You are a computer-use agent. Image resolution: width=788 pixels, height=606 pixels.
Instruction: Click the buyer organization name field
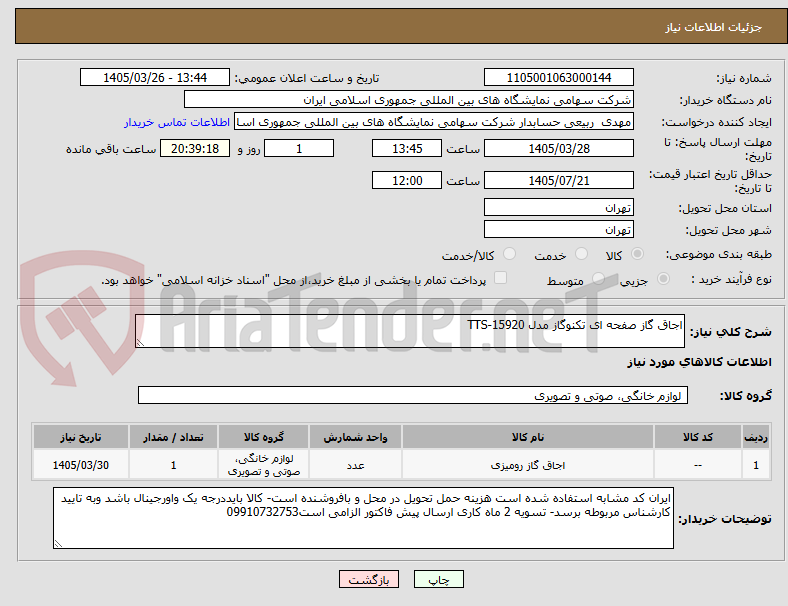[x=409, y=99]
